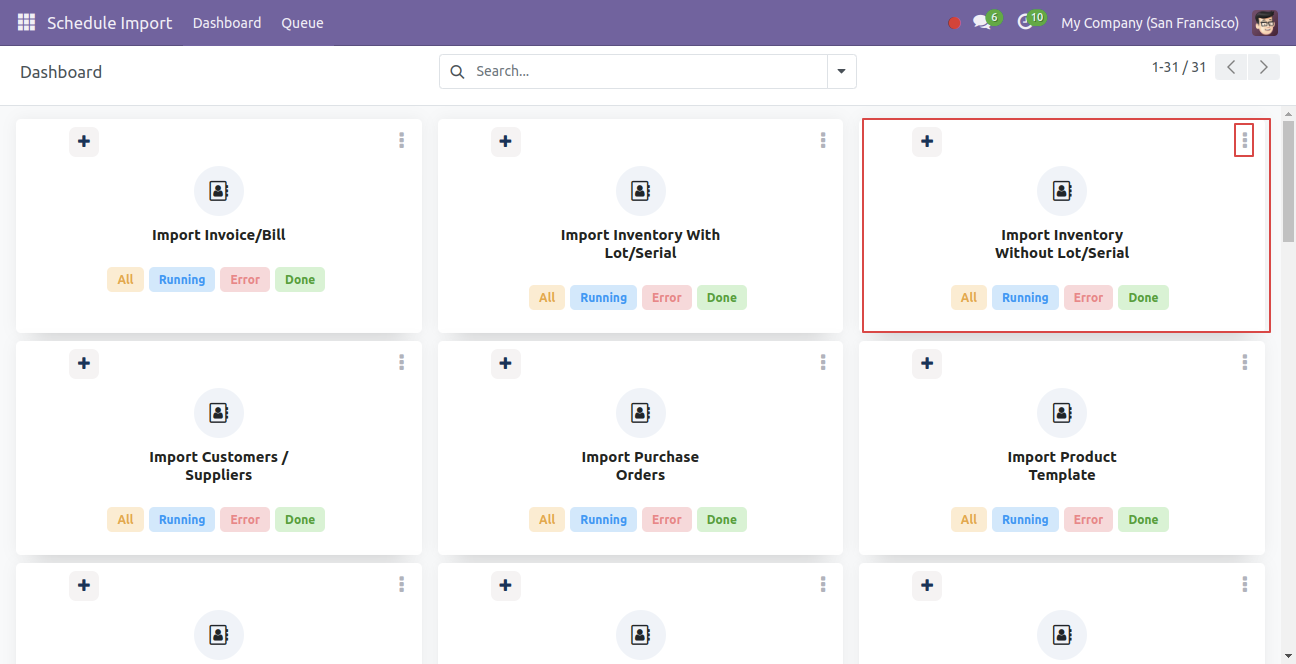Show Error jobs for Import Inventory Without Lot/Serial
The image size is (1296, 664).
click(1088, 298)
